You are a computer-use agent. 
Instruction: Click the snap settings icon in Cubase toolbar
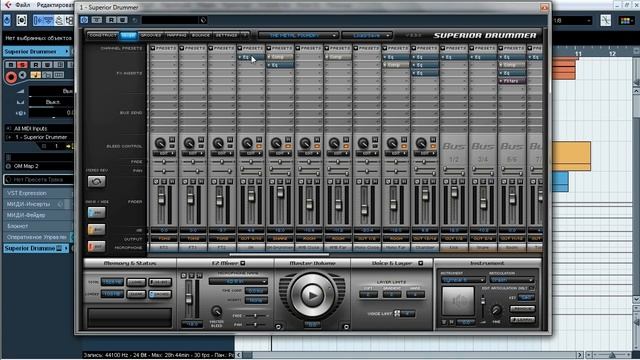click(x=606, y=20)
